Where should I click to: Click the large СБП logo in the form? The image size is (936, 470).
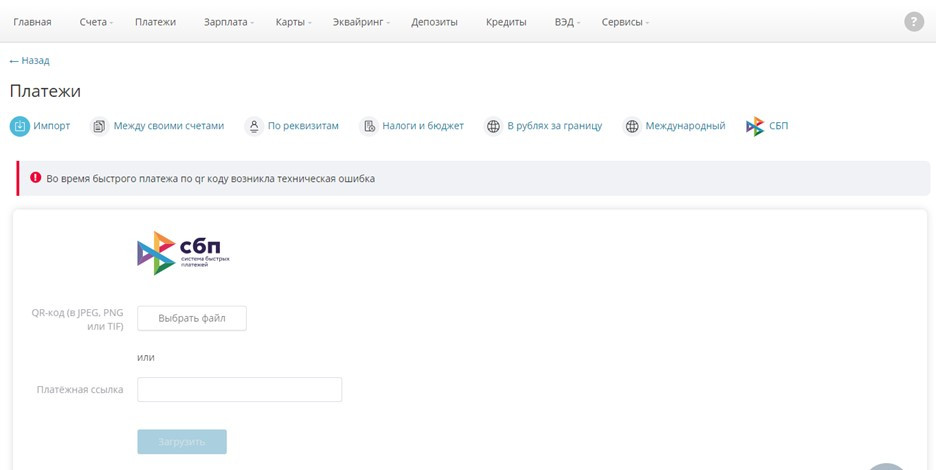point(183,253)
